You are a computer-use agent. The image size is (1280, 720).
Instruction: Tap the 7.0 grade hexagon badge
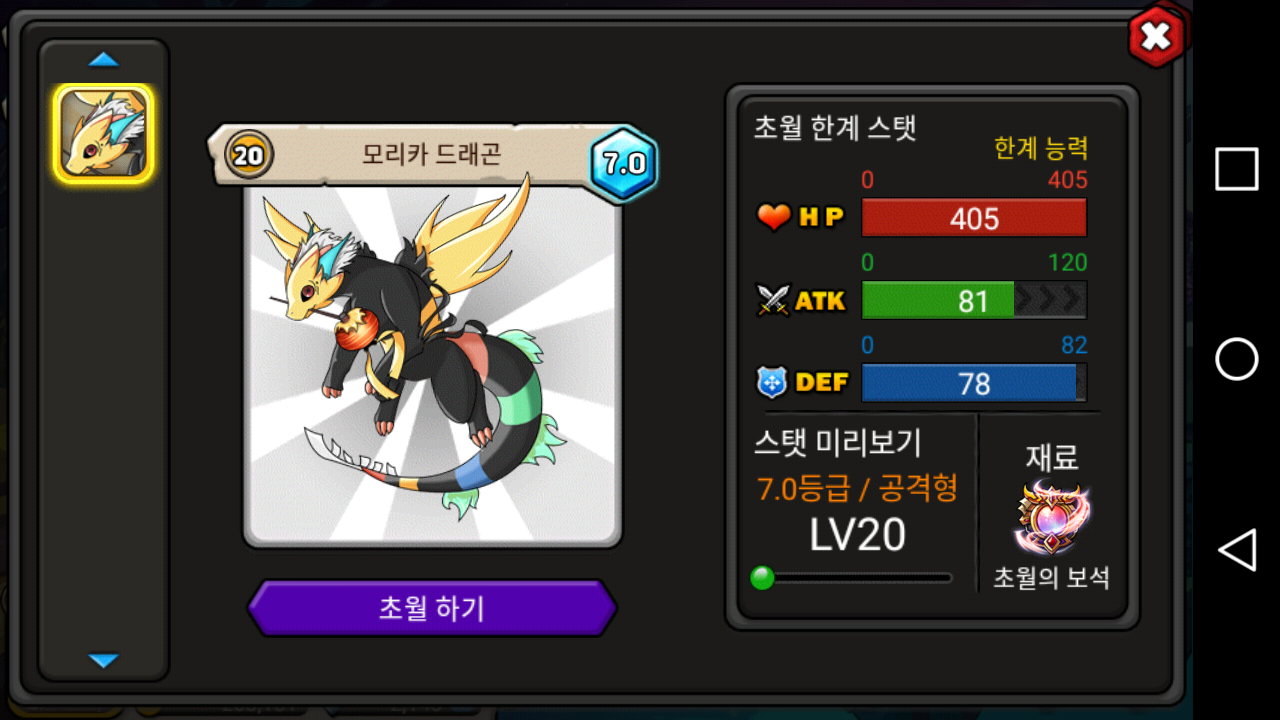(624, 163)
